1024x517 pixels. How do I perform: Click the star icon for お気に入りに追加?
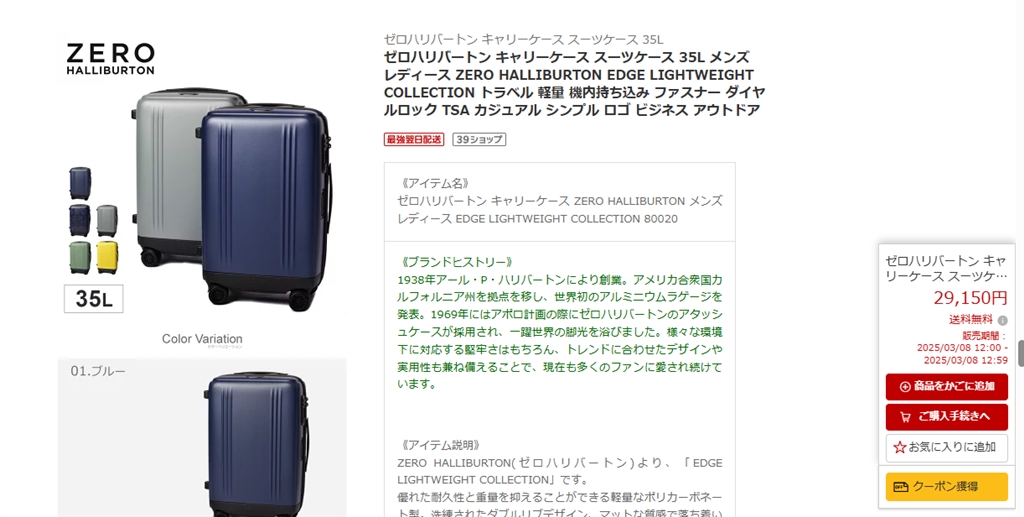pos(899,447)
